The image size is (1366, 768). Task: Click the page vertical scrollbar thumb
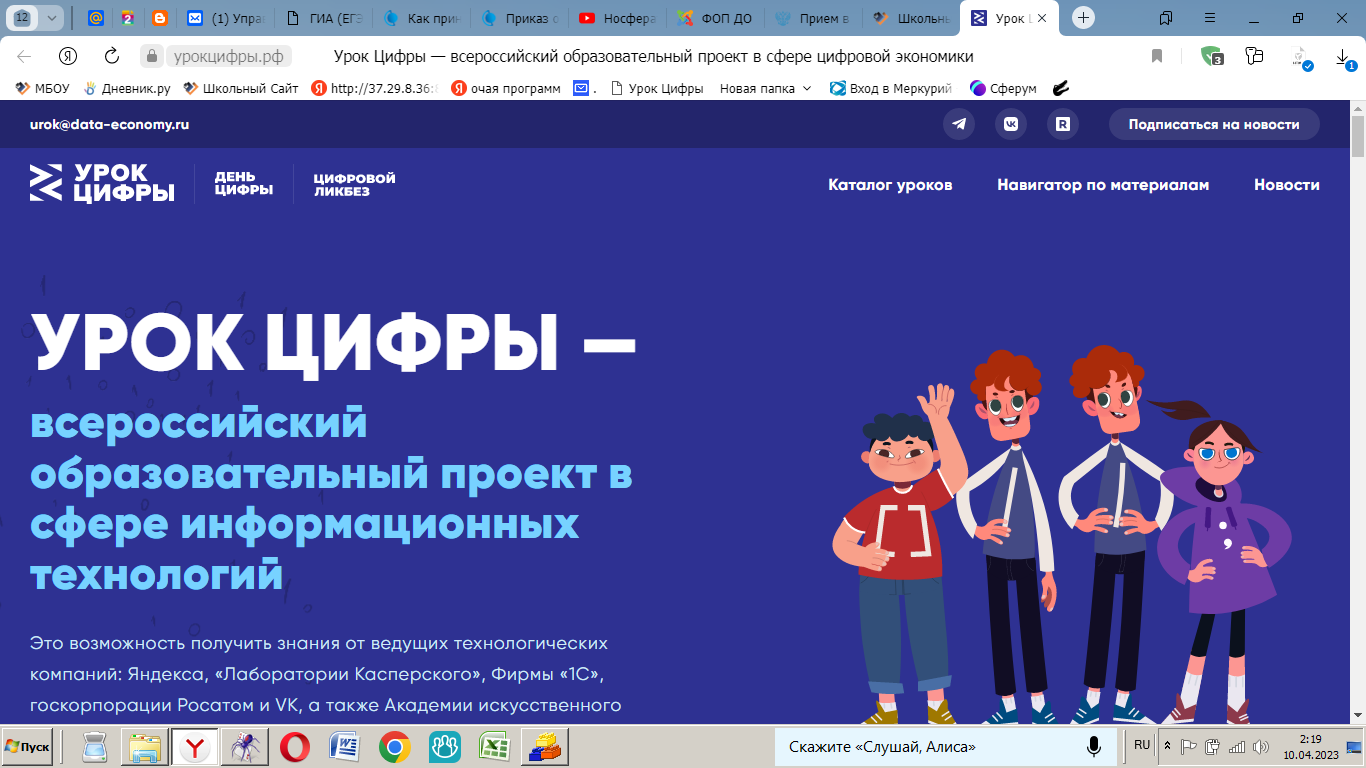tap(1358, 138)
